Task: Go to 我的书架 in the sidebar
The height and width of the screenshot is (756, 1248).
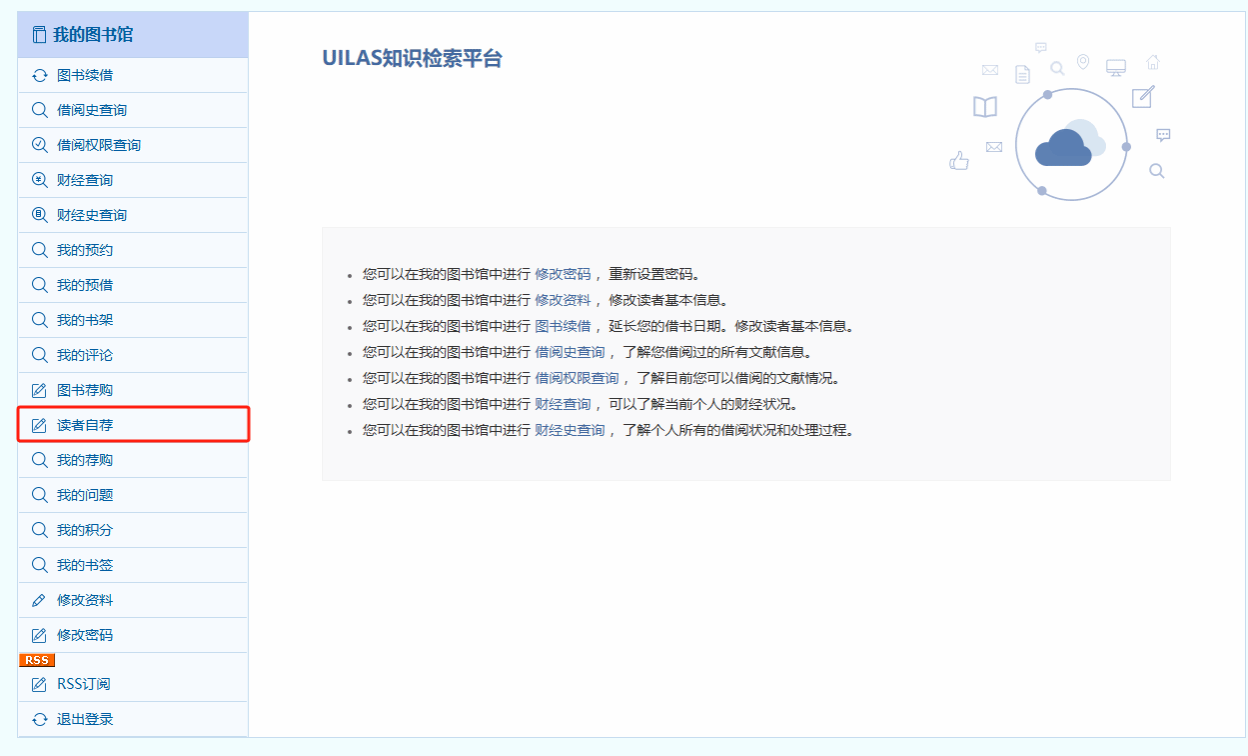Action: click(x=133, y=320)
